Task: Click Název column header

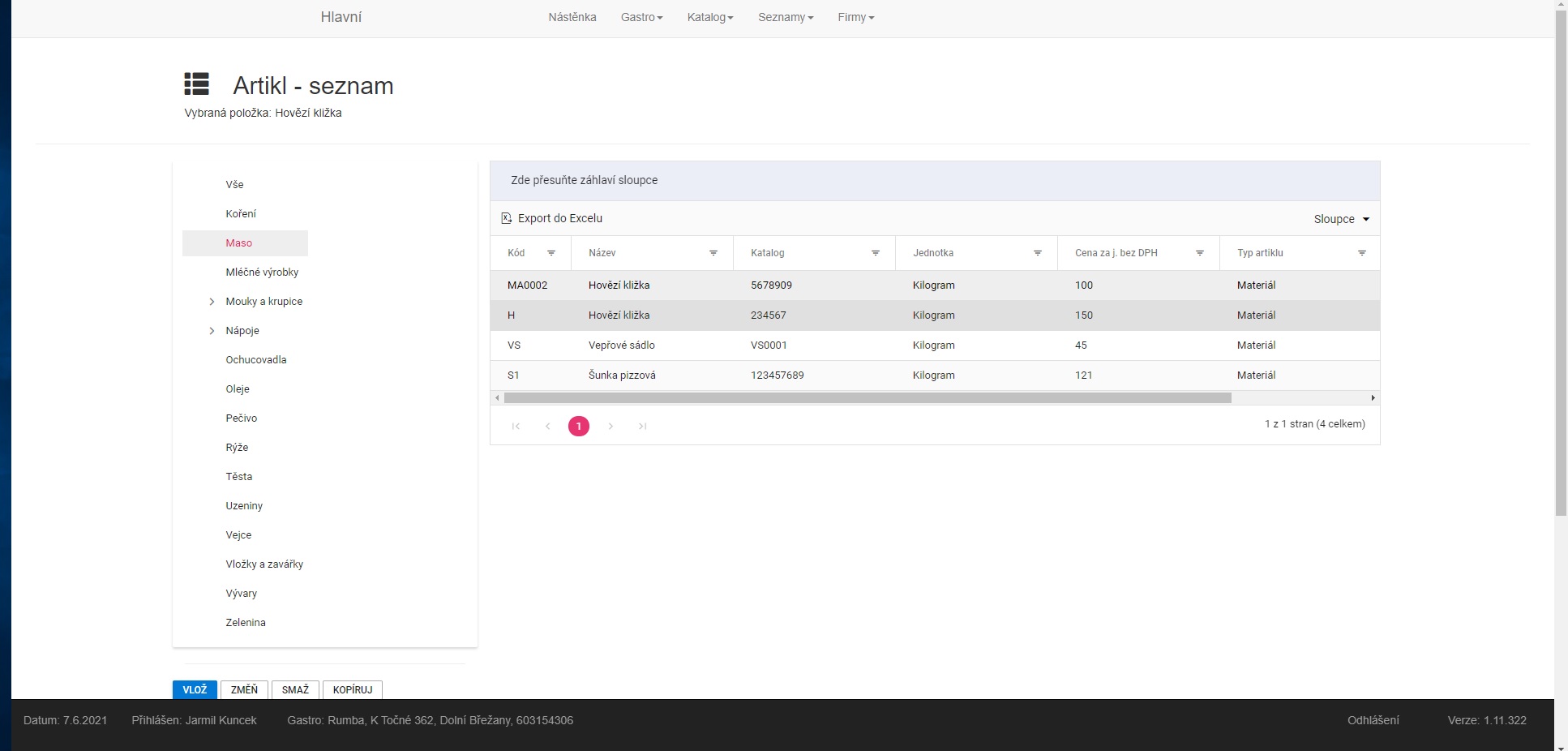Action: pos(602,253)
